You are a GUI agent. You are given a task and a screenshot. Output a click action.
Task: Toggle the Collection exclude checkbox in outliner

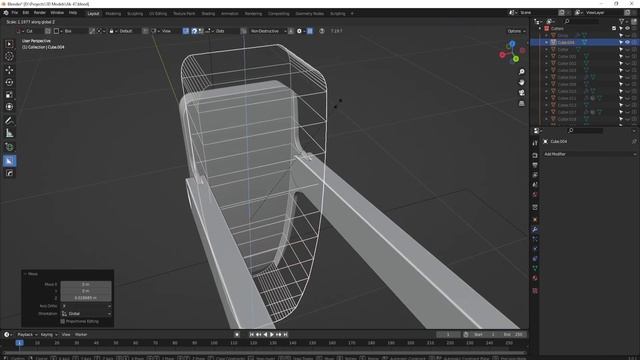coord(614,28)
